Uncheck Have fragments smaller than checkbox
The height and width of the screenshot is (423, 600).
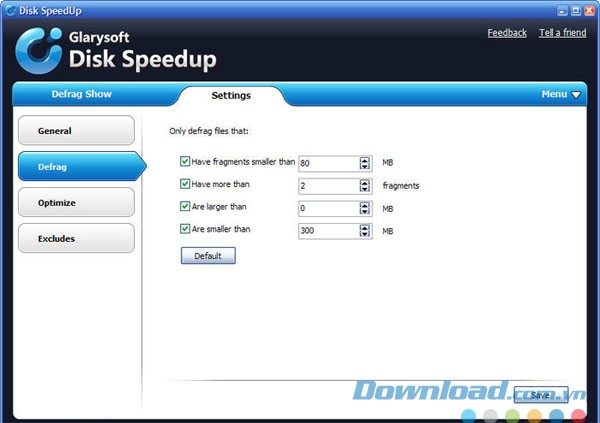click(185, 161)
